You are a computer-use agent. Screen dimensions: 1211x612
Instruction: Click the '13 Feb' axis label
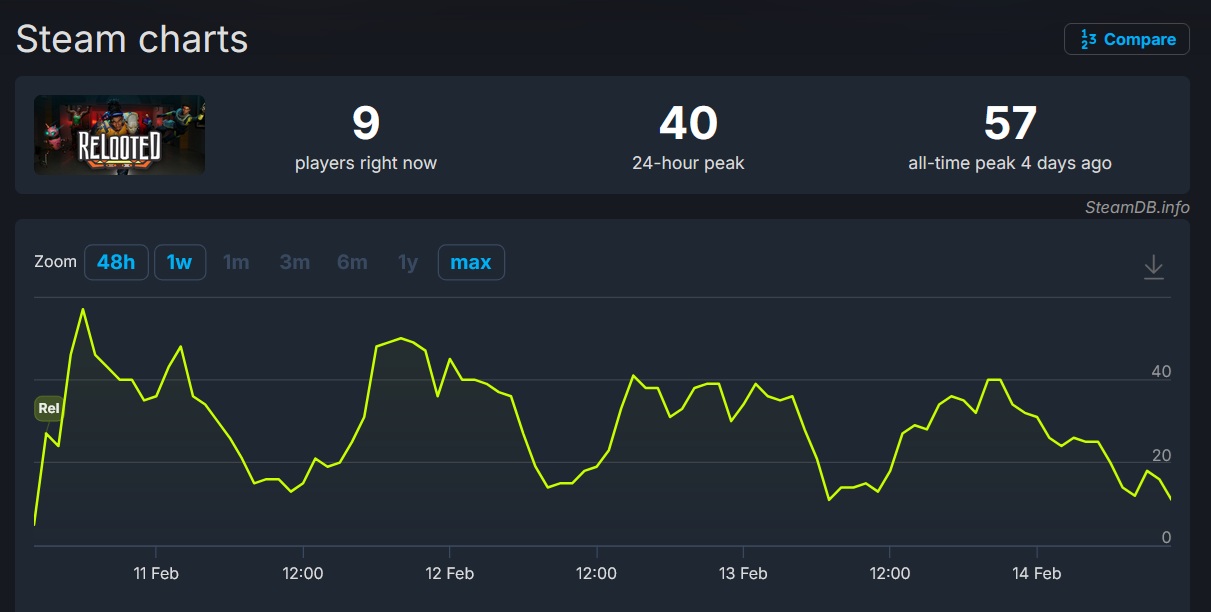[x=743, y=573]
